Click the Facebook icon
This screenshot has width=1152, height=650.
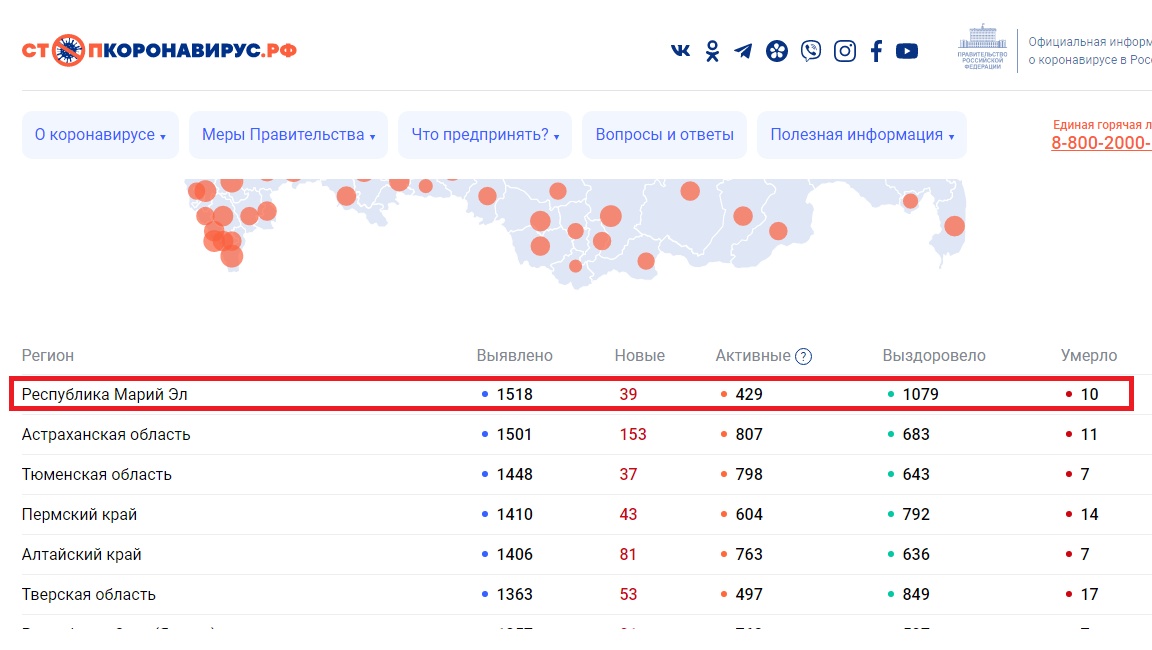[876, 51]
